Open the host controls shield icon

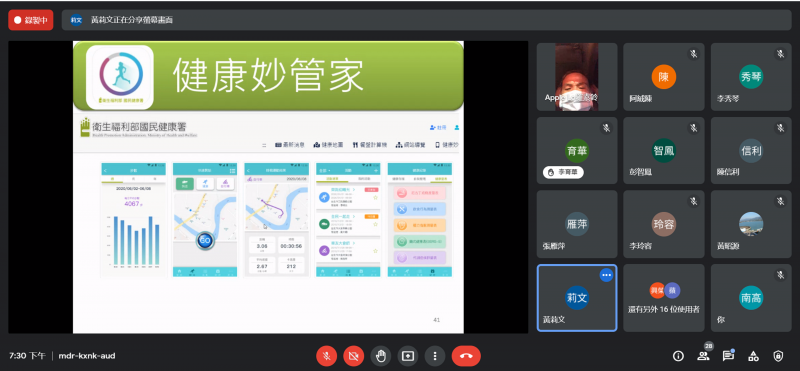pyautogui.click(x=778, y=356)
